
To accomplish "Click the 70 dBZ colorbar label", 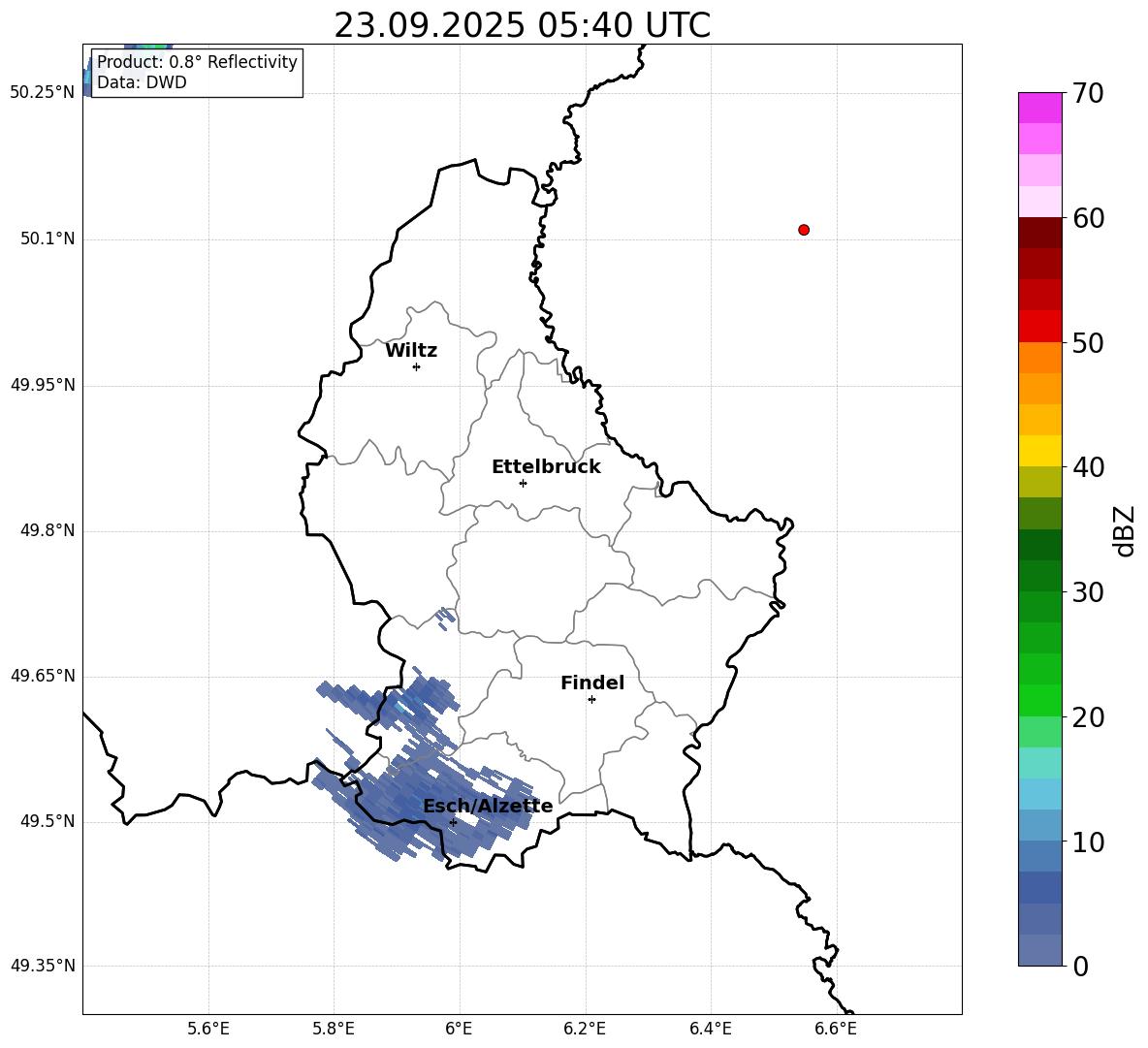I will 1088,93.
